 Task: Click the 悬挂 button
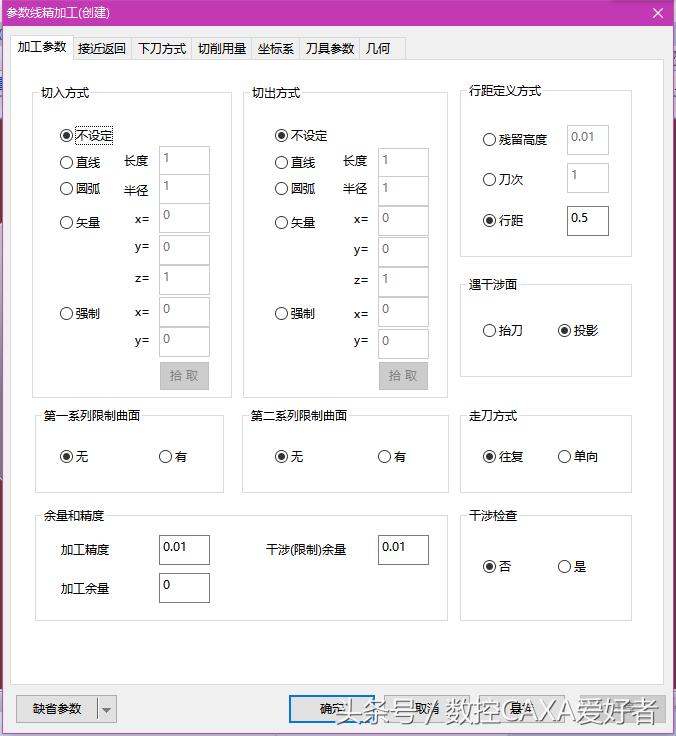pyautogui.click(x=520, y=709)
